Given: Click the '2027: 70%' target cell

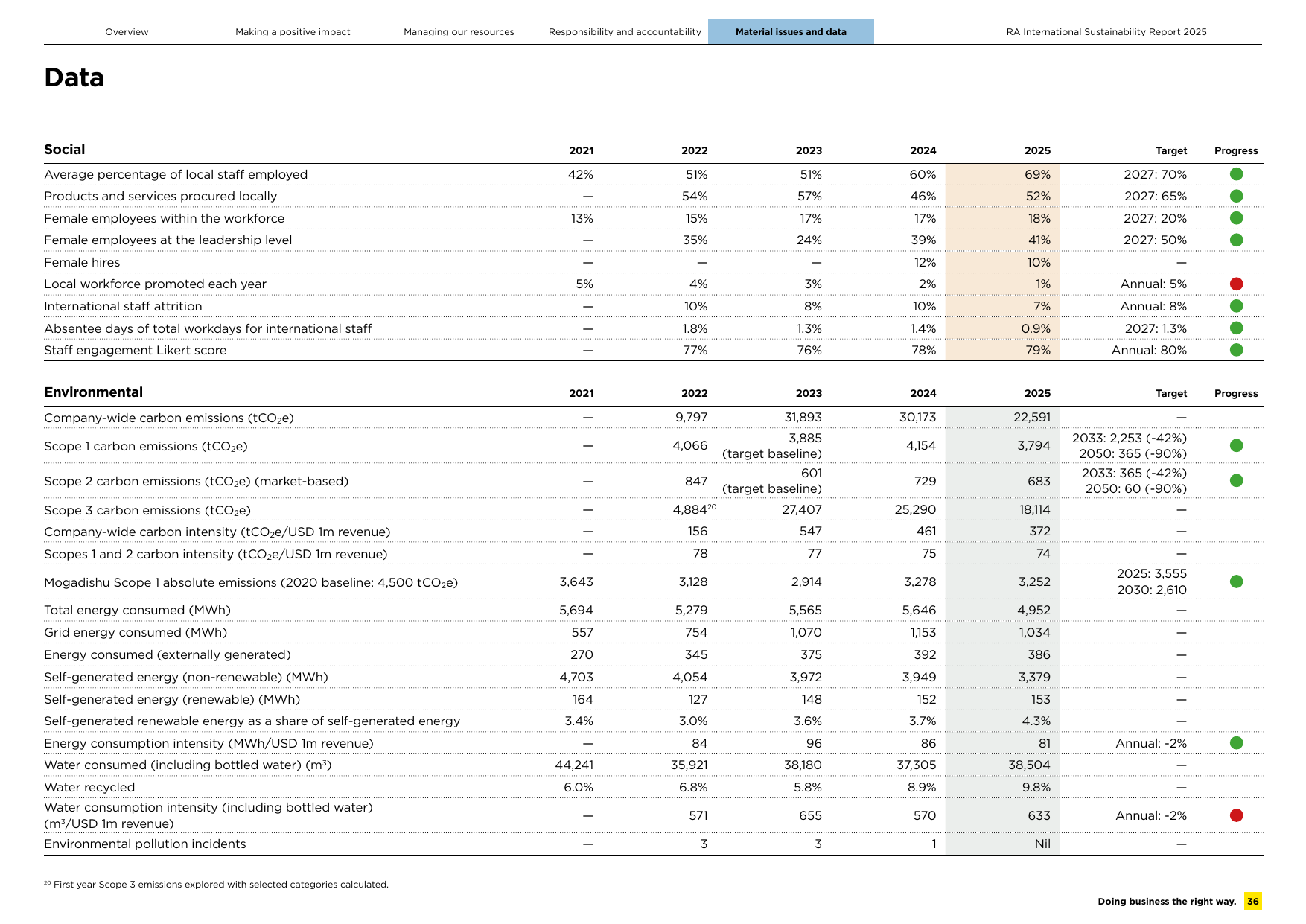Looking at the screenshot, I should pyautogui.click(x=1156, y=174).
